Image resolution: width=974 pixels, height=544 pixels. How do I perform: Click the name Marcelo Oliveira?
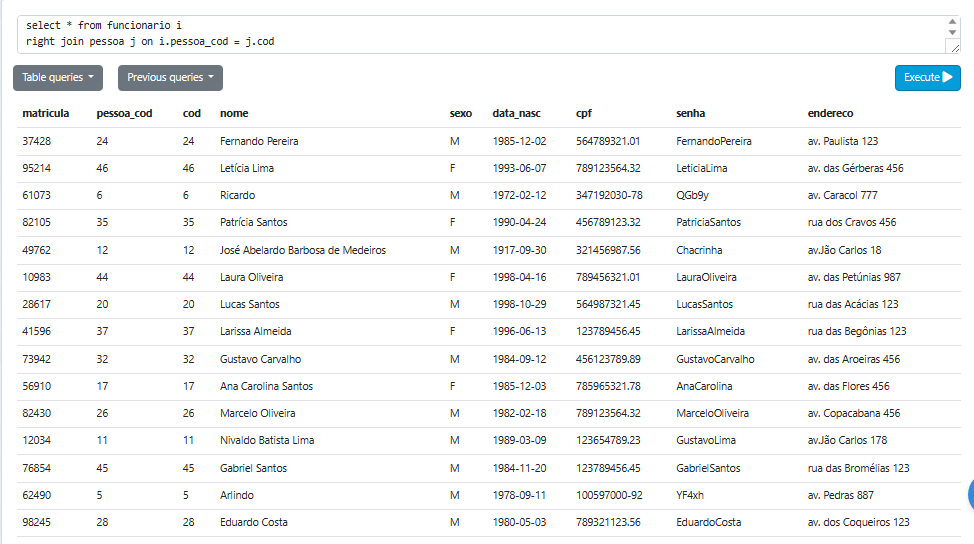[257, 413]
